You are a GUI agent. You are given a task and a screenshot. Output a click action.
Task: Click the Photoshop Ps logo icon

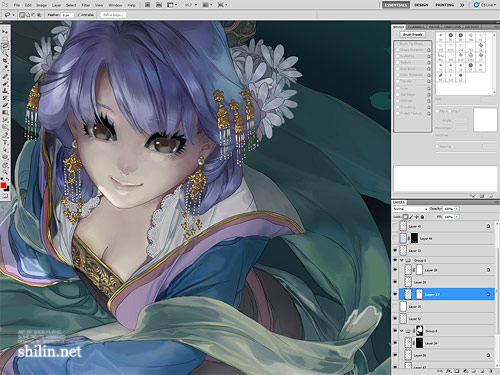pyautogui.click(x=5, y=5)
